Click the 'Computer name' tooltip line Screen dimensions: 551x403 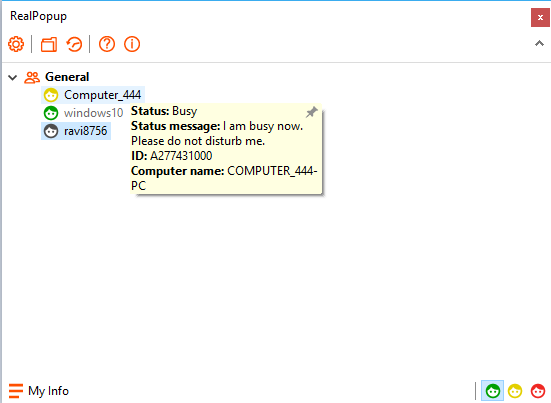(224, 178)
